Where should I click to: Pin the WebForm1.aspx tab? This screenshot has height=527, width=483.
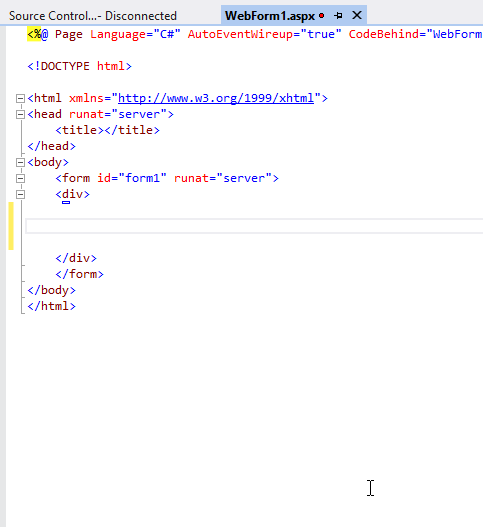point(338,15)
